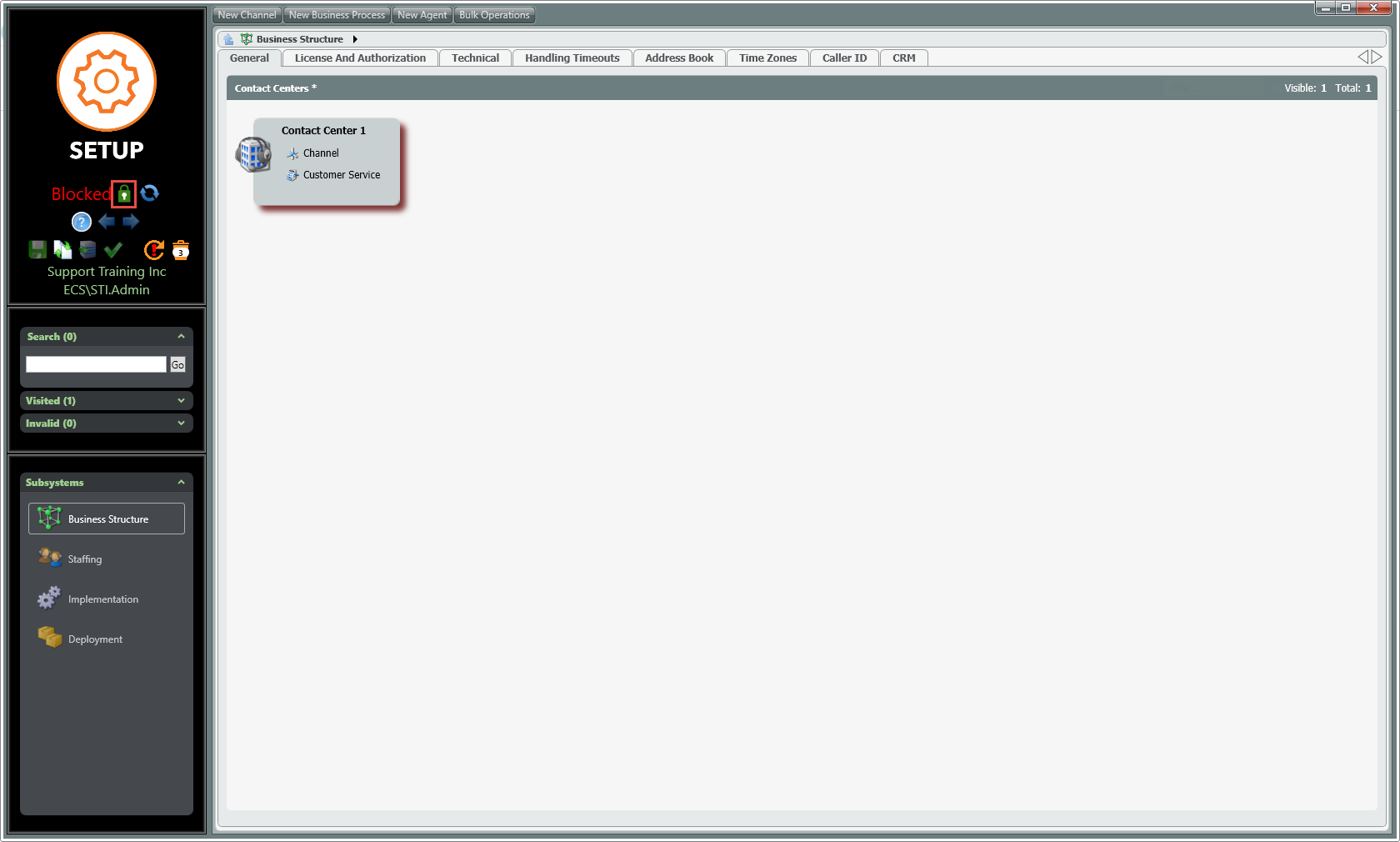Screen dimensions: 1400x842
Task: Click the server with green arrow icon
Action: 87,249
